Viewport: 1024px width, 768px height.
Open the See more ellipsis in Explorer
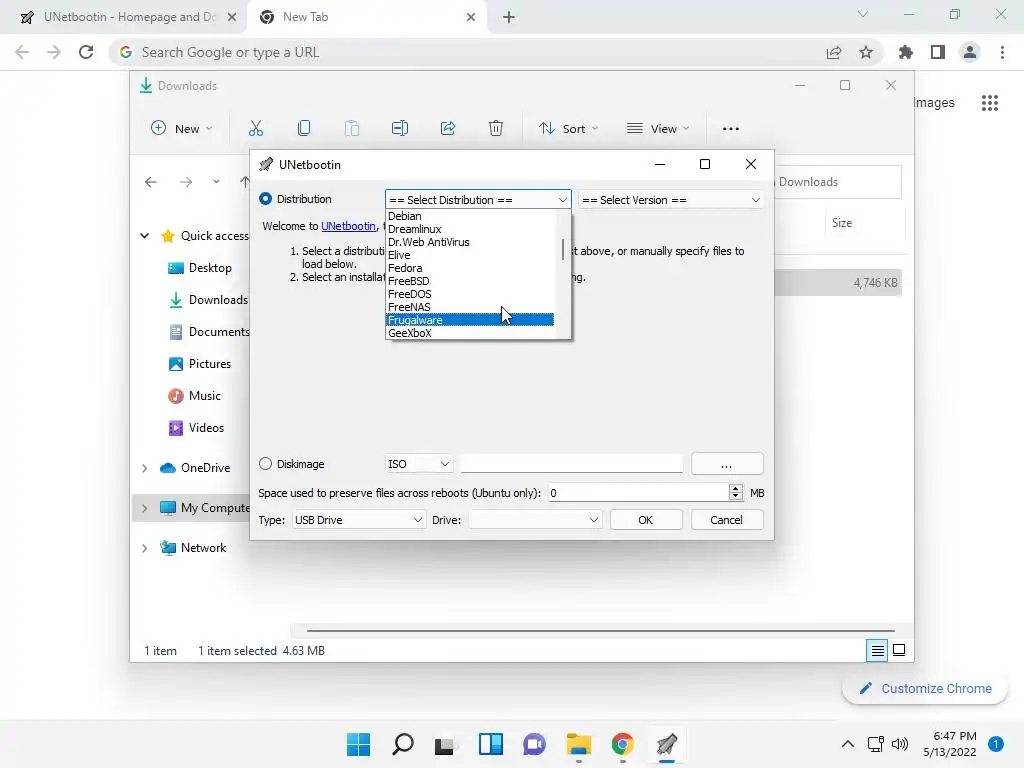click(x=731, y=129)
